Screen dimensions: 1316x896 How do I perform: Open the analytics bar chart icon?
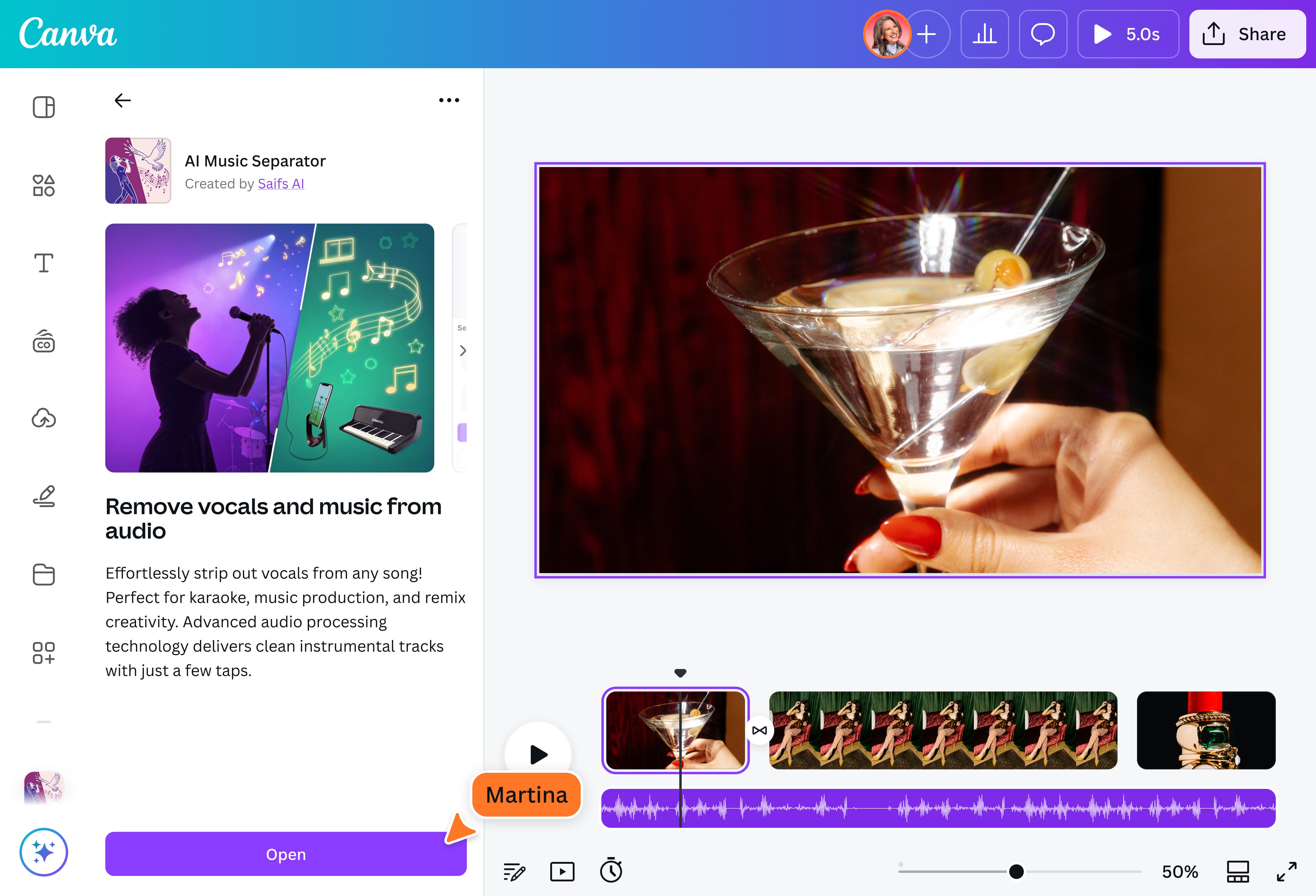pyautogui.click(x=984, y=34)
